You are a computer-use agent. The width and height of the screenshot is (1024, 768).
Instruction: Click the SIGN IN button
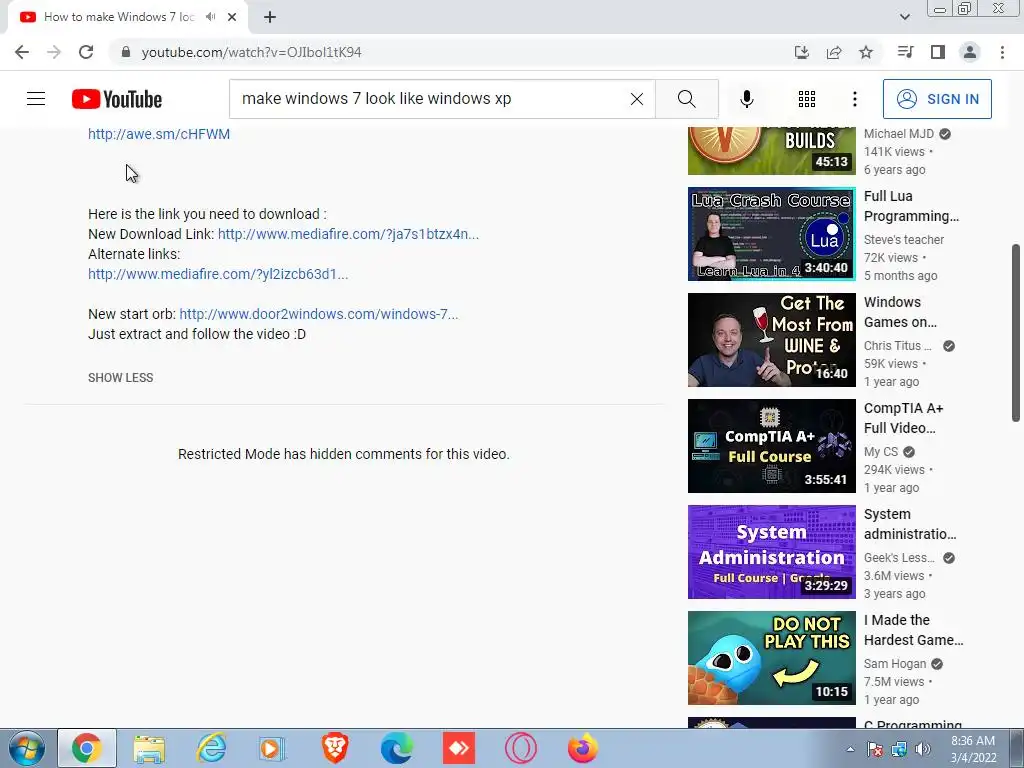937,99
